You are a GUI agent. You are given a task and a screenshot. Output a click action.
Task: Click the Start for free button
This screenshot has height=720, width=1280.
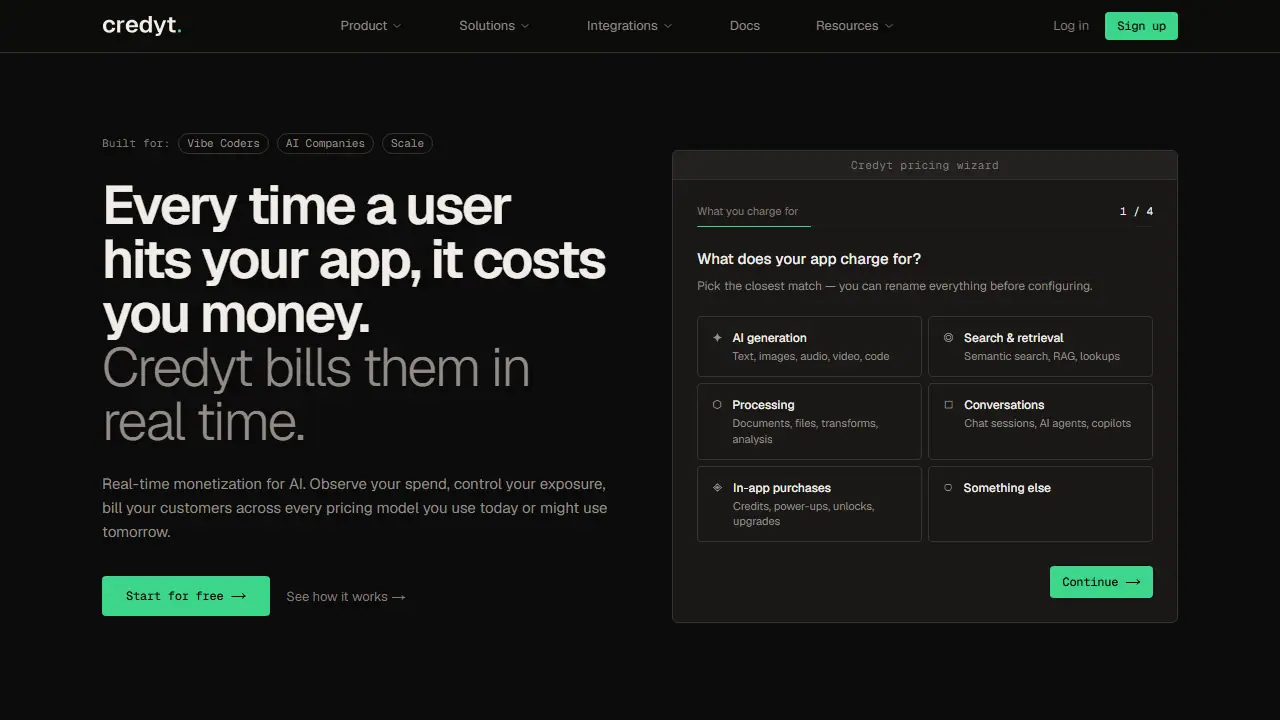186,596
